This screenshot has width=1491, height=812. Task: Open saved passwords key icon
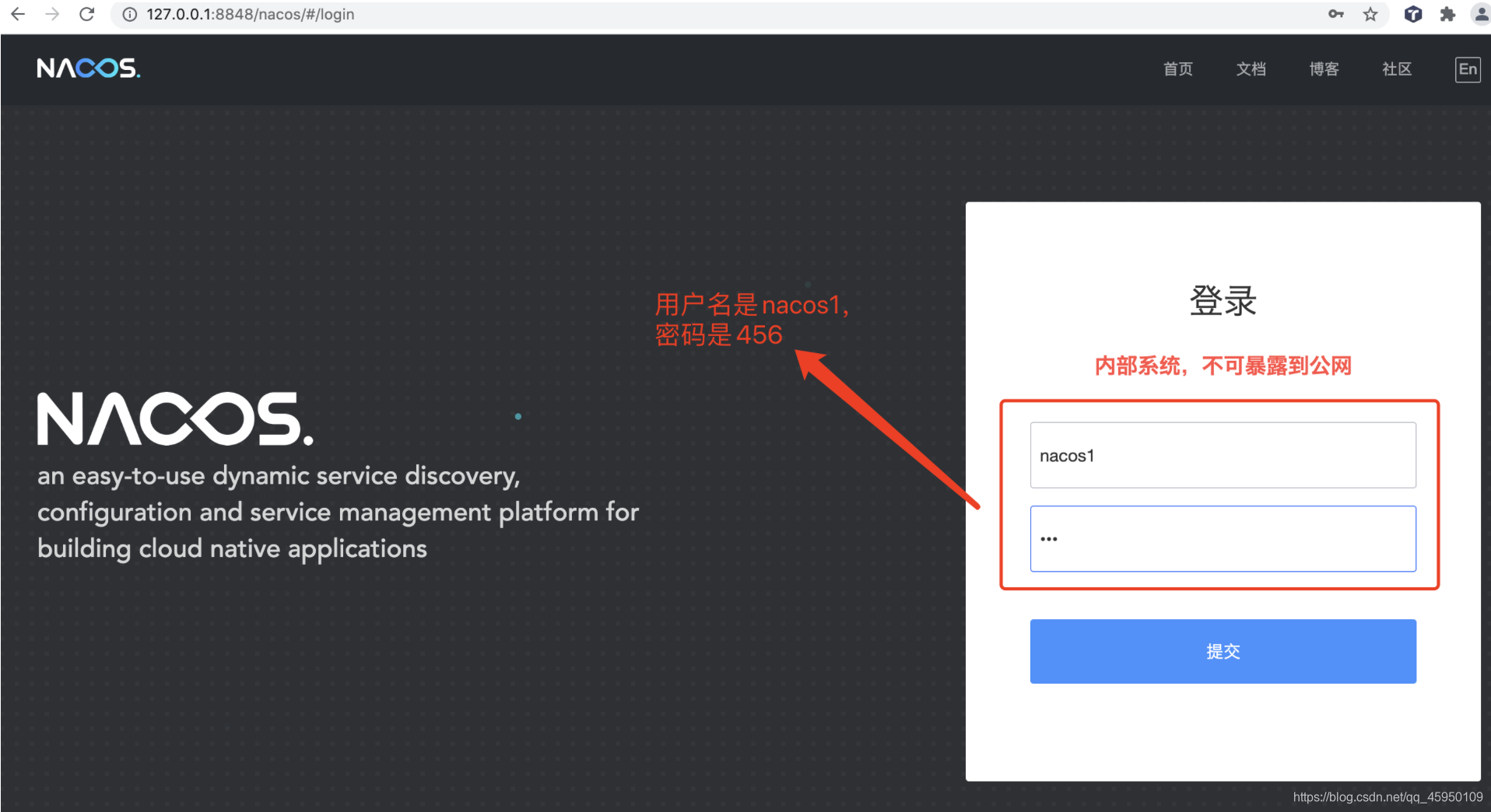1336,14
